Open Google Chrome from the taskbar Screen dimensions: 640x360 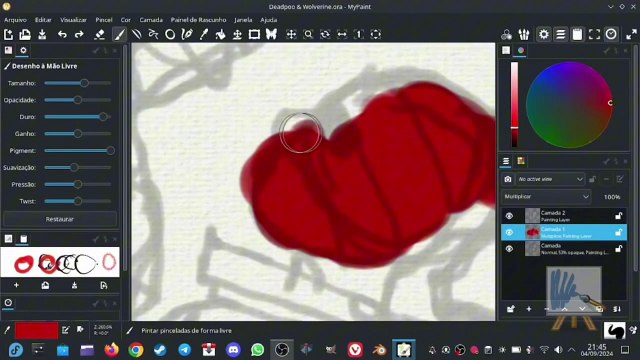pyautogui.click(x=136, y=350)
